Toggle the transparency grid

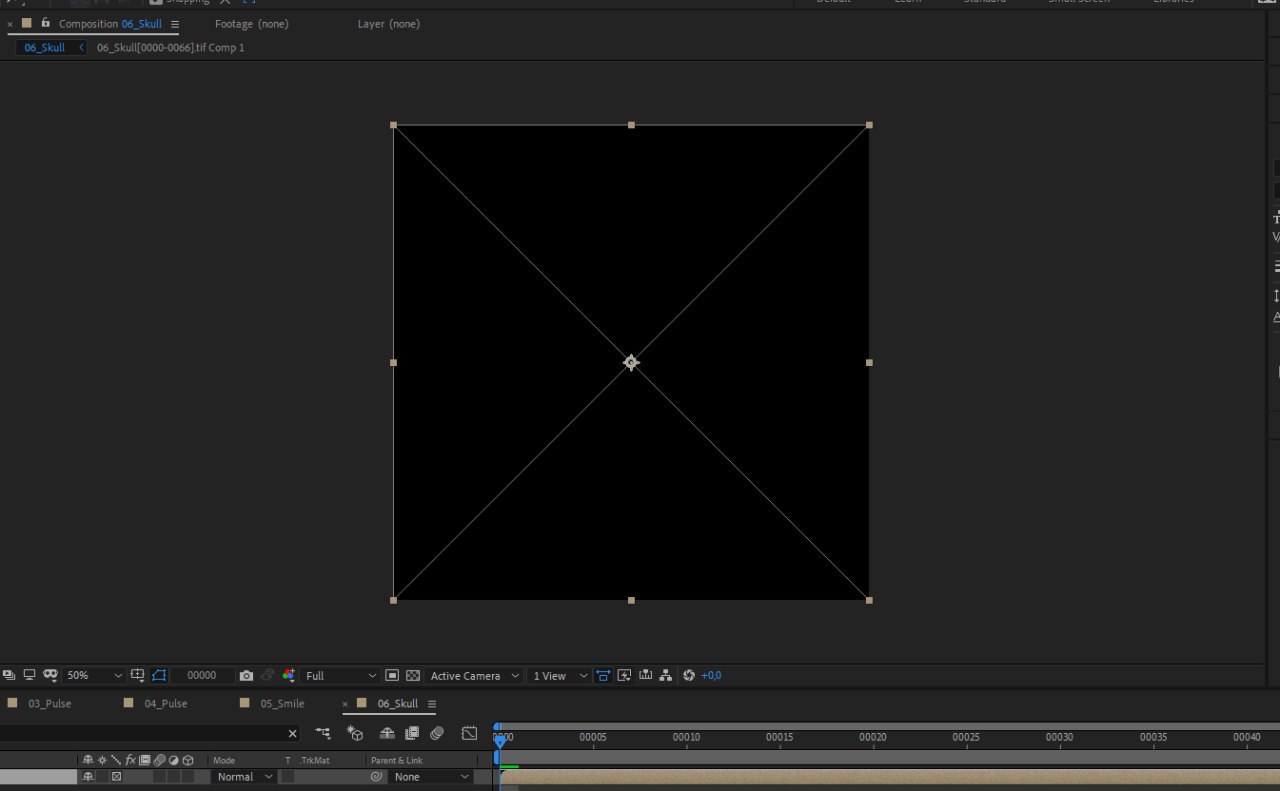pyautogui.click(x=413, y=676)
